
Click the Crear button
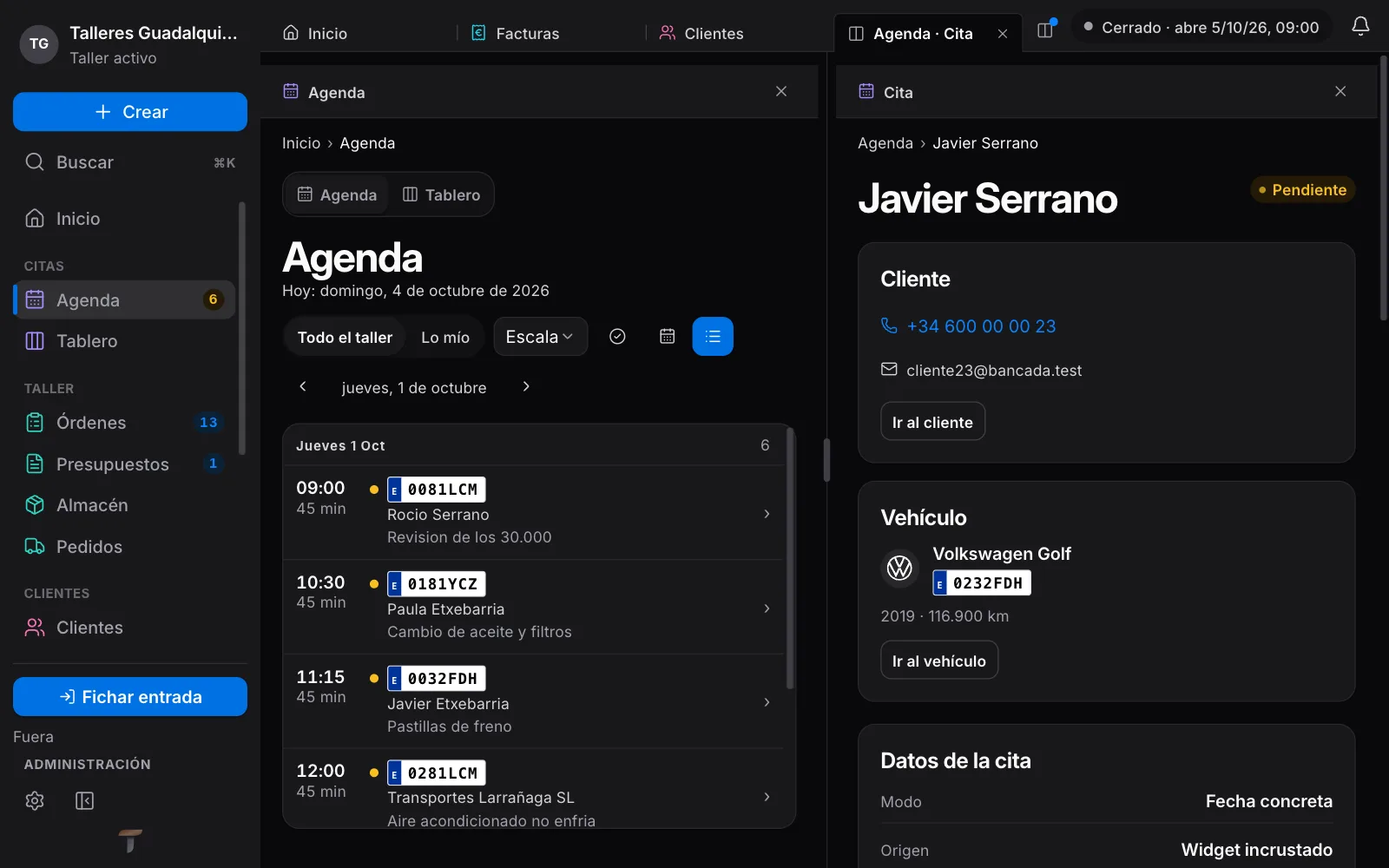tap(130, 112)
